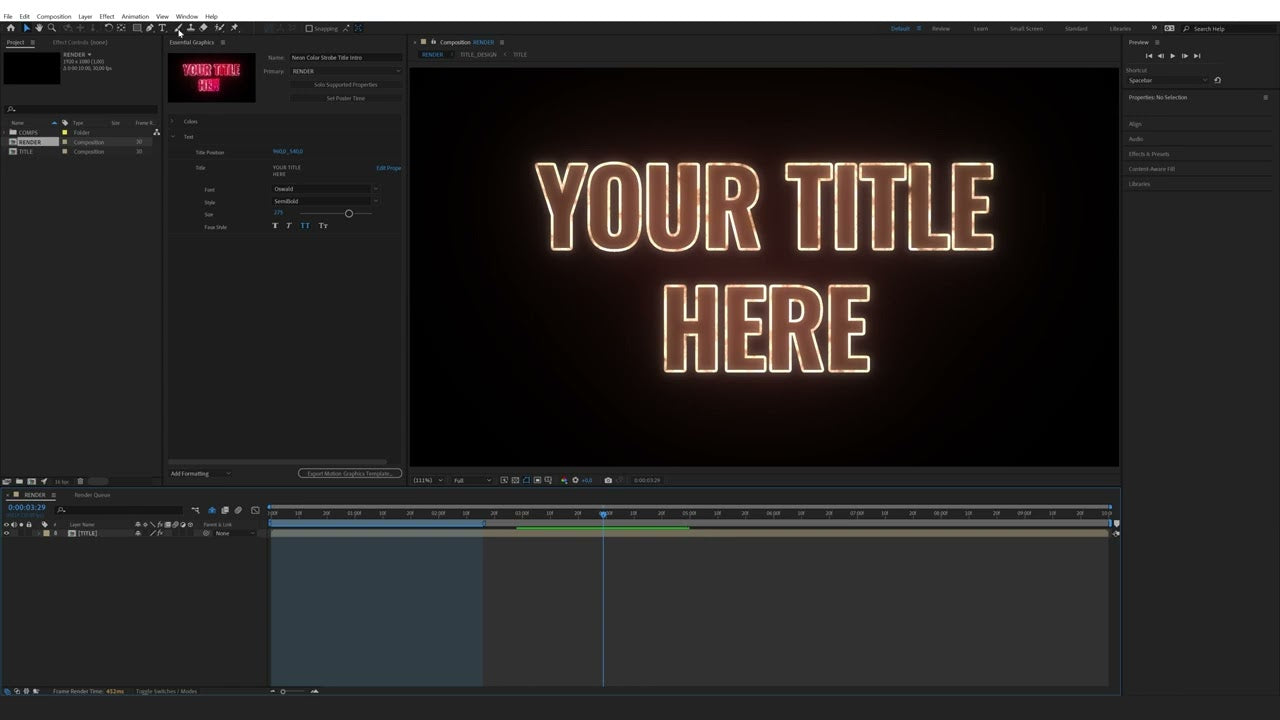Toggle Snapping in the toolbar
The image size is (1280, 720).
tap(311, 28)
